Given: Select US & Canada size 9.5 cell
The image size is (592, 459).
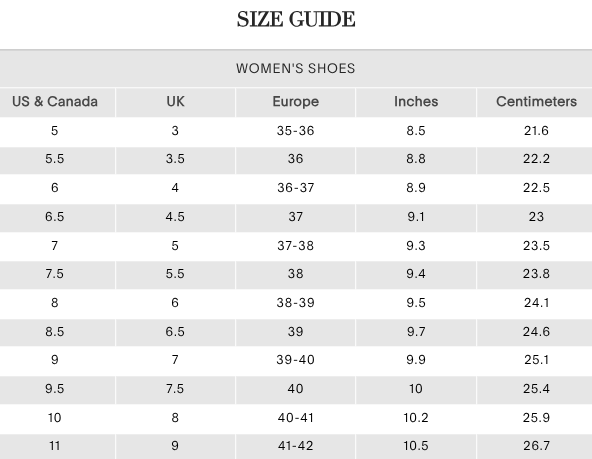Looking at the screenshot, I should [55, 389].
